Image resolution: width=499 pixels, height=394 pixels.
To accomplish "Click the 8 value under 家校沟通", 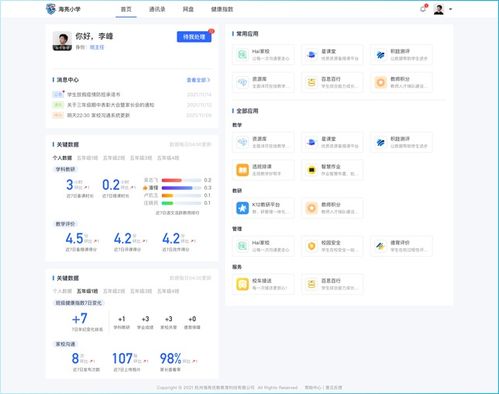I will tap(75, 359).
